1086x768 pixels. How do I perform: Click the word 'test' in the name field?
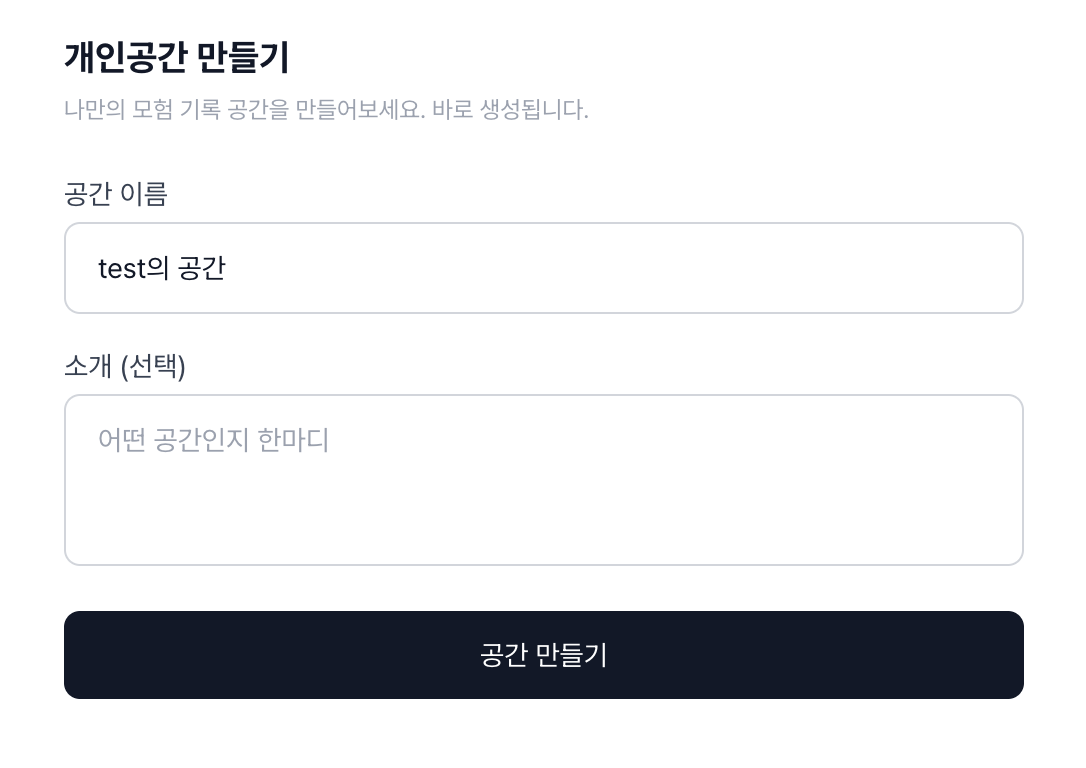click(x=122, y=268)
